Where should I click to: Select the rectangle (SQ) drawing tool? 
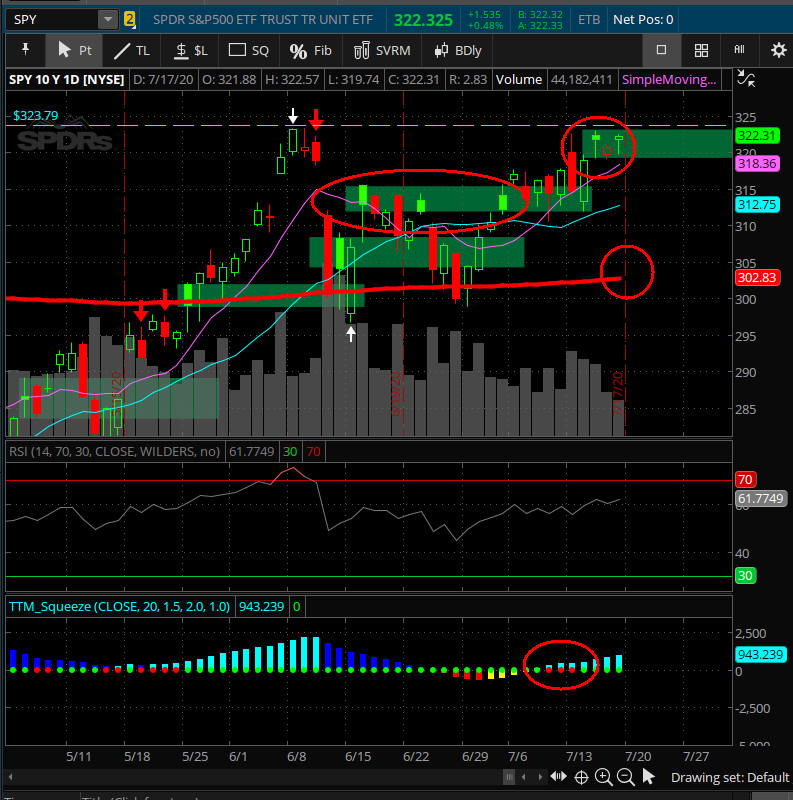coord(249,50)
